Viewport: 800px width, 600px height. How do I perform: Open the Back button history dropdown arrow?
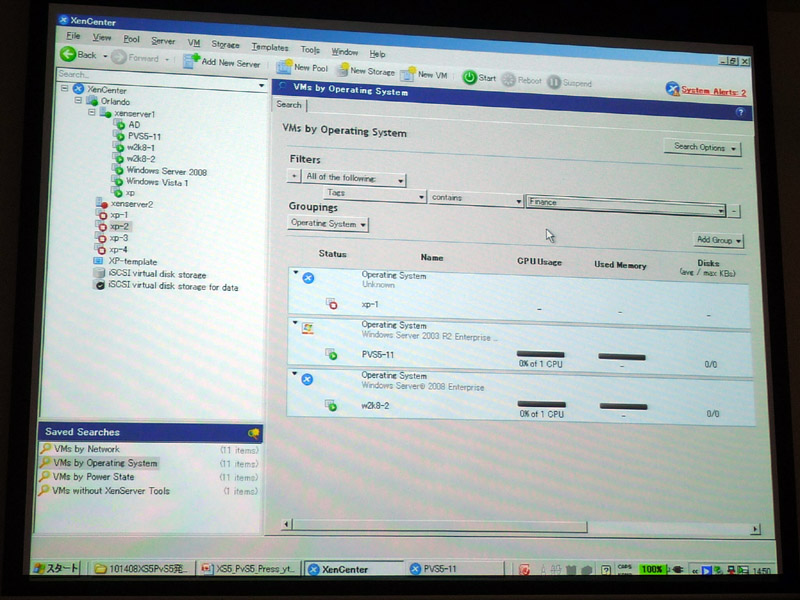(105, 56)
